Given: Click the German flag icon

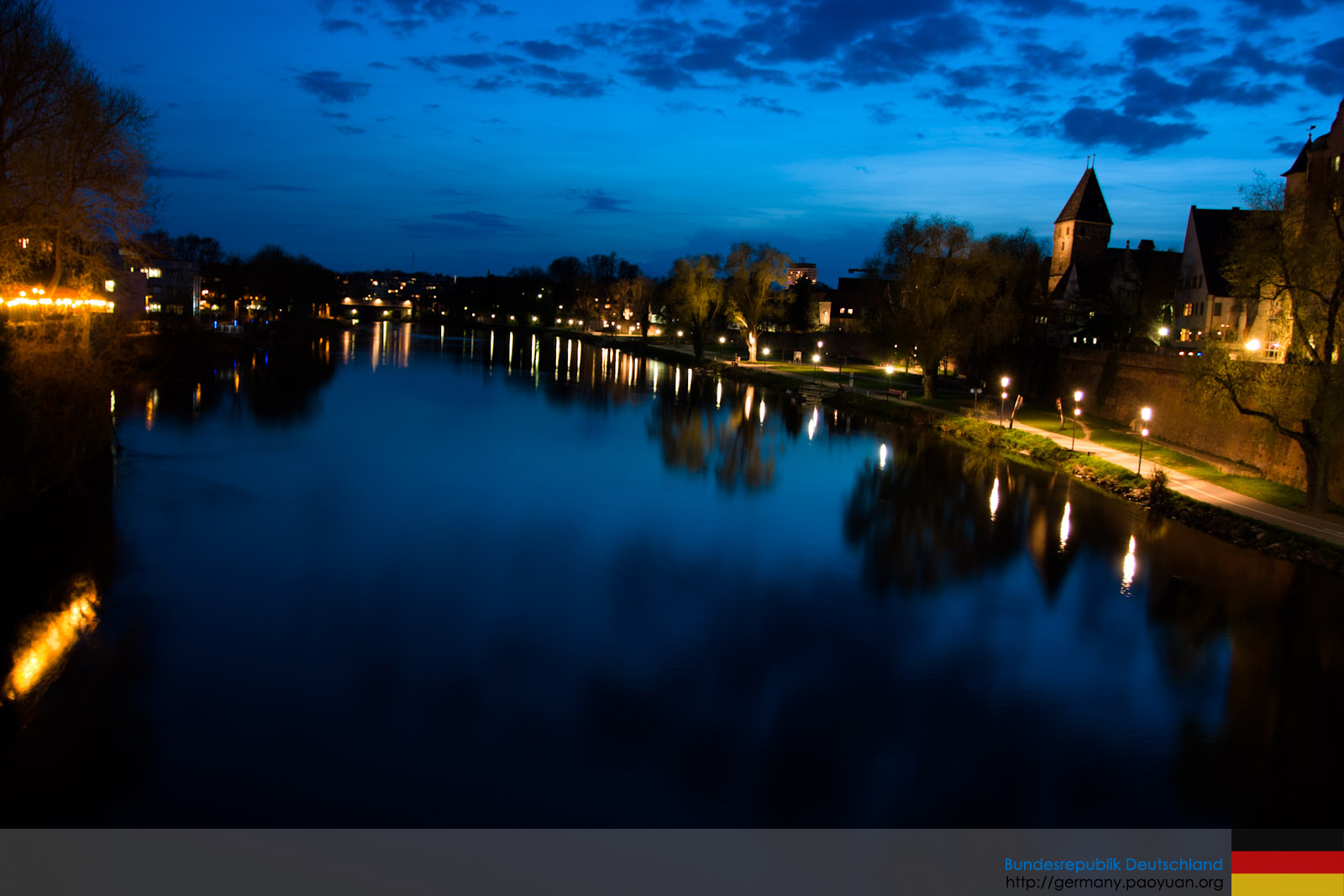Looking at the screenshot, I should pos(1287,862).
